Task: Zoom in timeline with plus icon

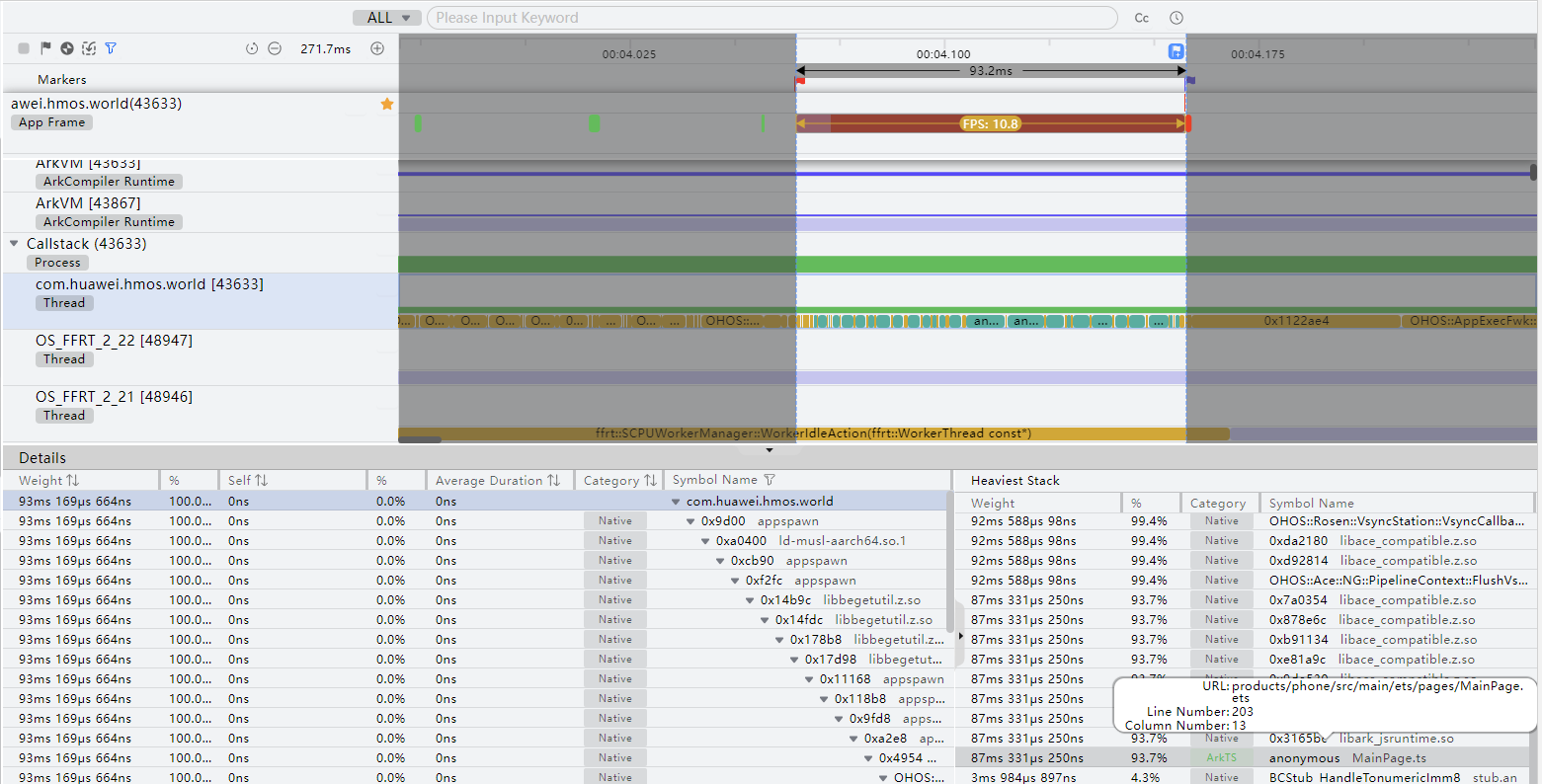Action: coord(377,48)
